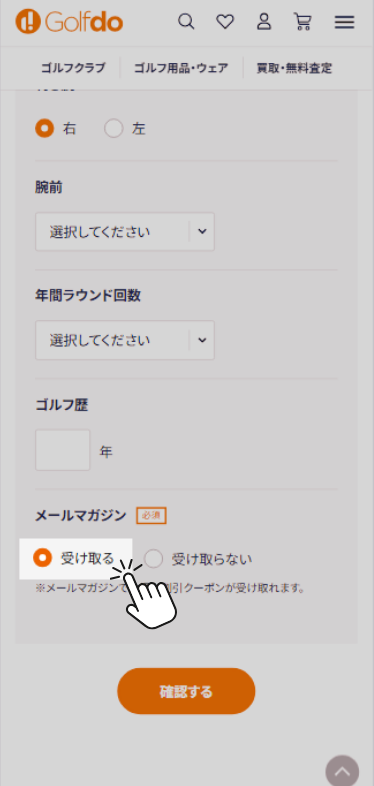374x786 pixels.
Task: Open the hamburger menu icon
Action: click(x=344, y=22)
